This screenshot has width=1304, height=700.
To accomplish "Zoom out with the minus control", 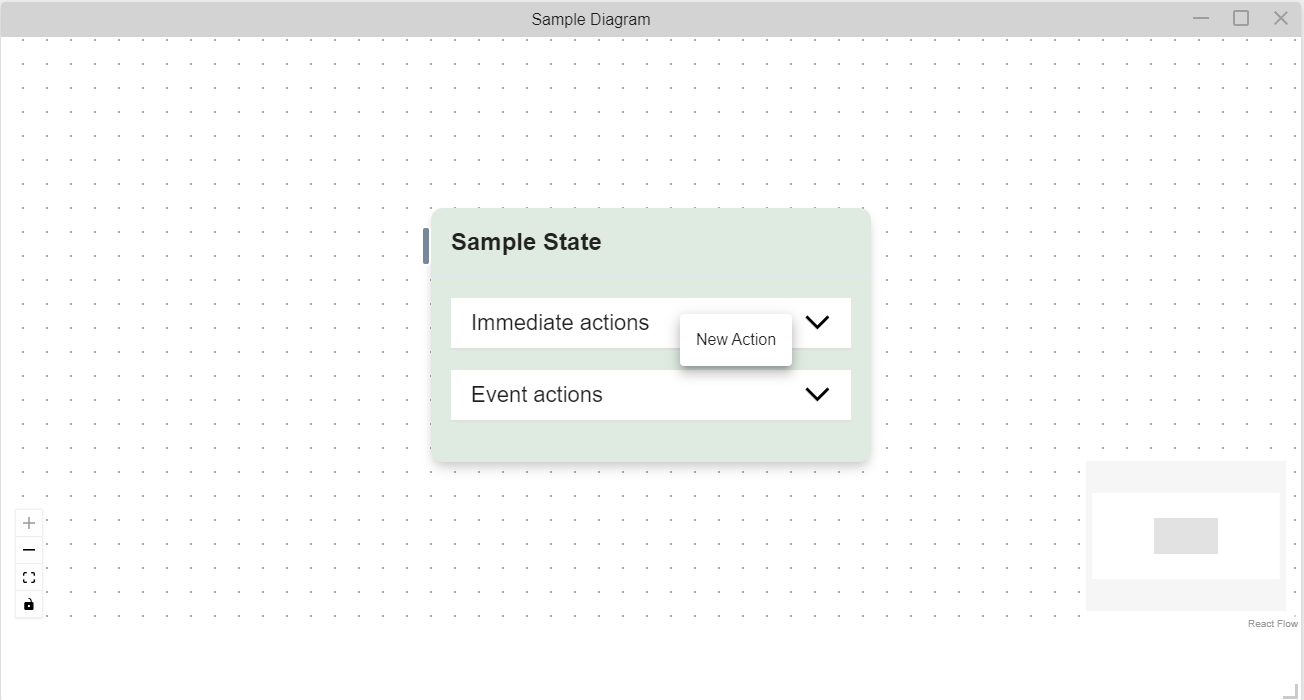I will coord(29,550).
